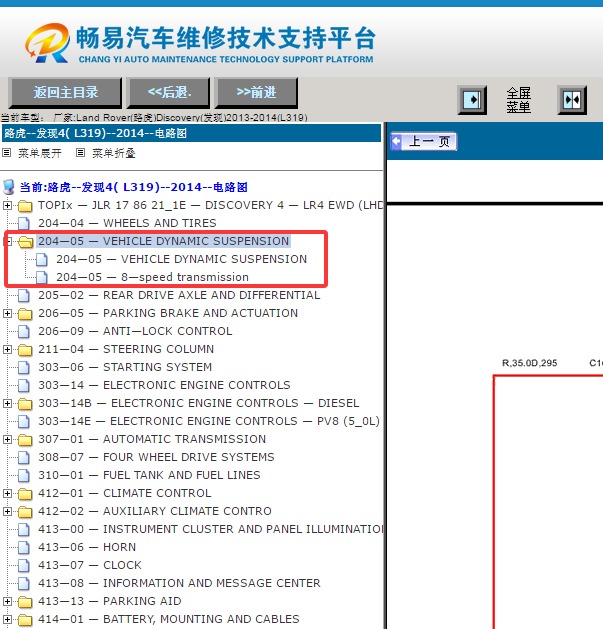Click the page icon of 413-07 CLOCK

[x=24, y=566]
